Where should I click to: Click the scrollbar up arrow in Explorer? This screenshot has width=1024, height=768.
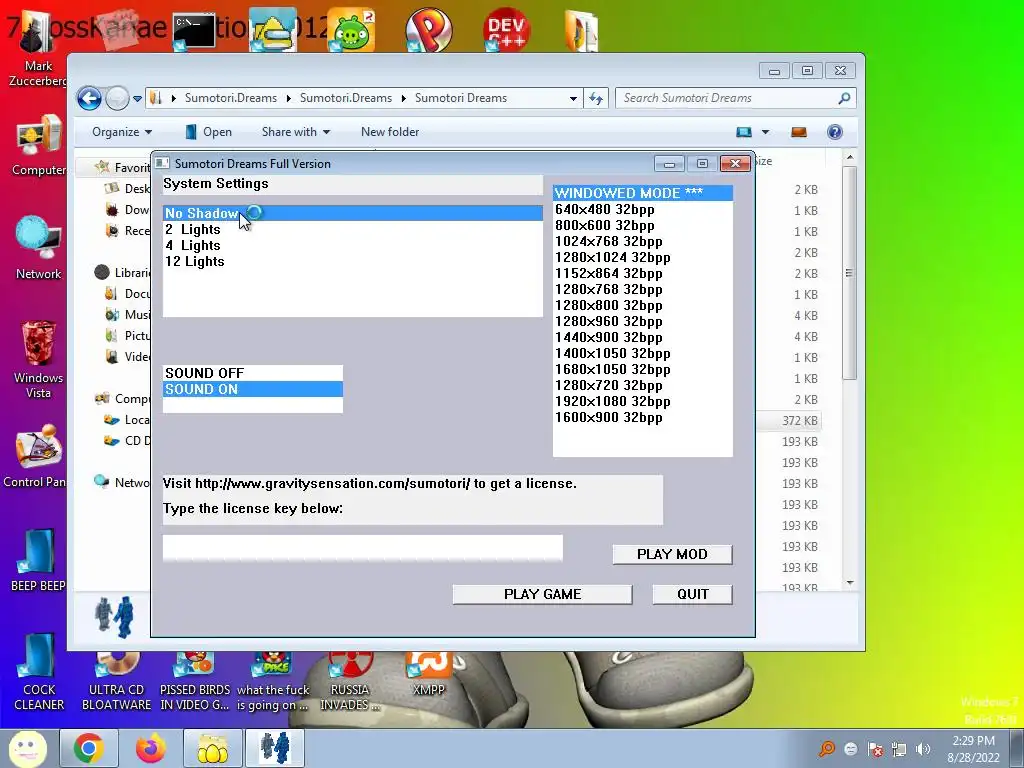click(849, 157)
